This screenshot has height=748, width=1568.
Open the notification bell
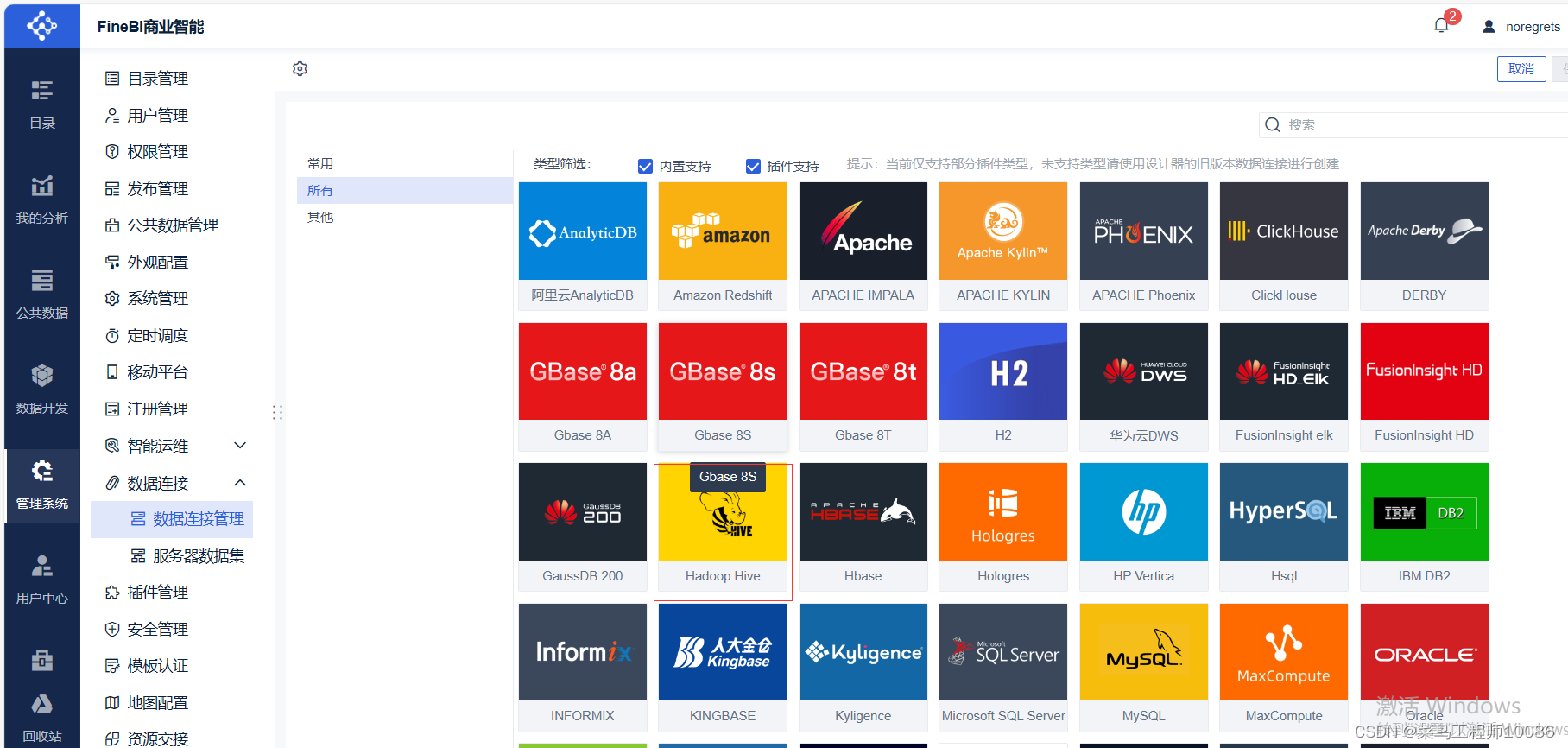[x=1441, y=26]
